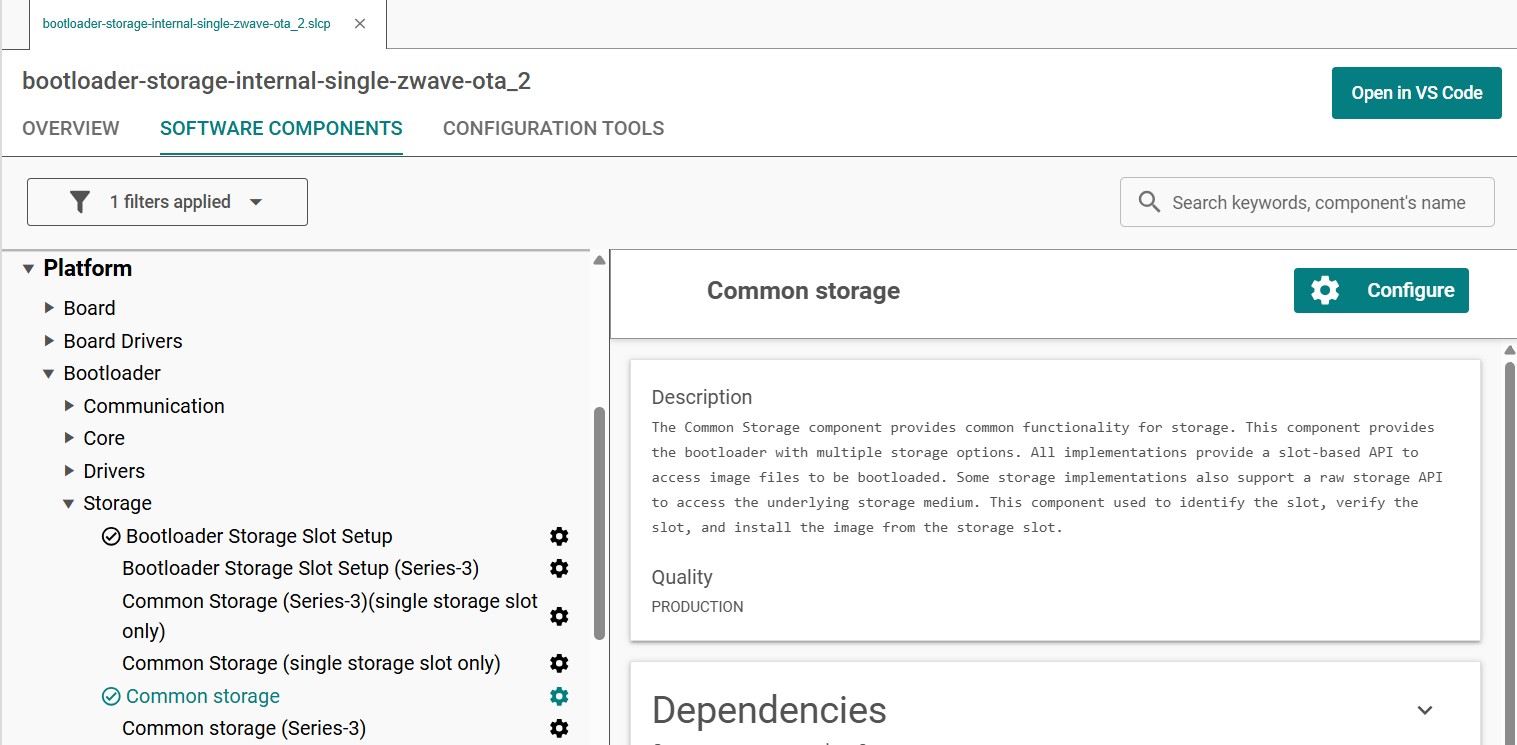Close the .slcp file tab
1517x745 pixels.
click(x=361, y=23)
